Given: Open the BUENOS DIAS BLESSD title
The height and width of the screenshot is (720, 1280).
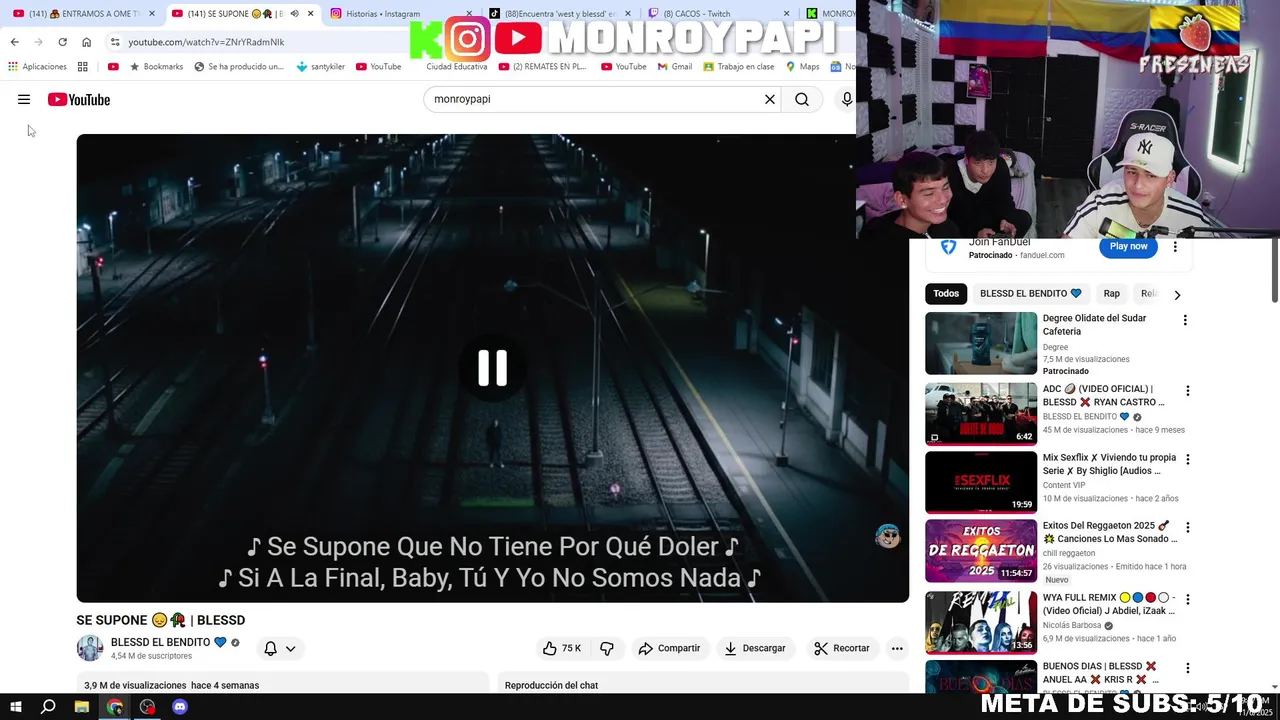Looking at the screenshot, I should (1101, 672).
